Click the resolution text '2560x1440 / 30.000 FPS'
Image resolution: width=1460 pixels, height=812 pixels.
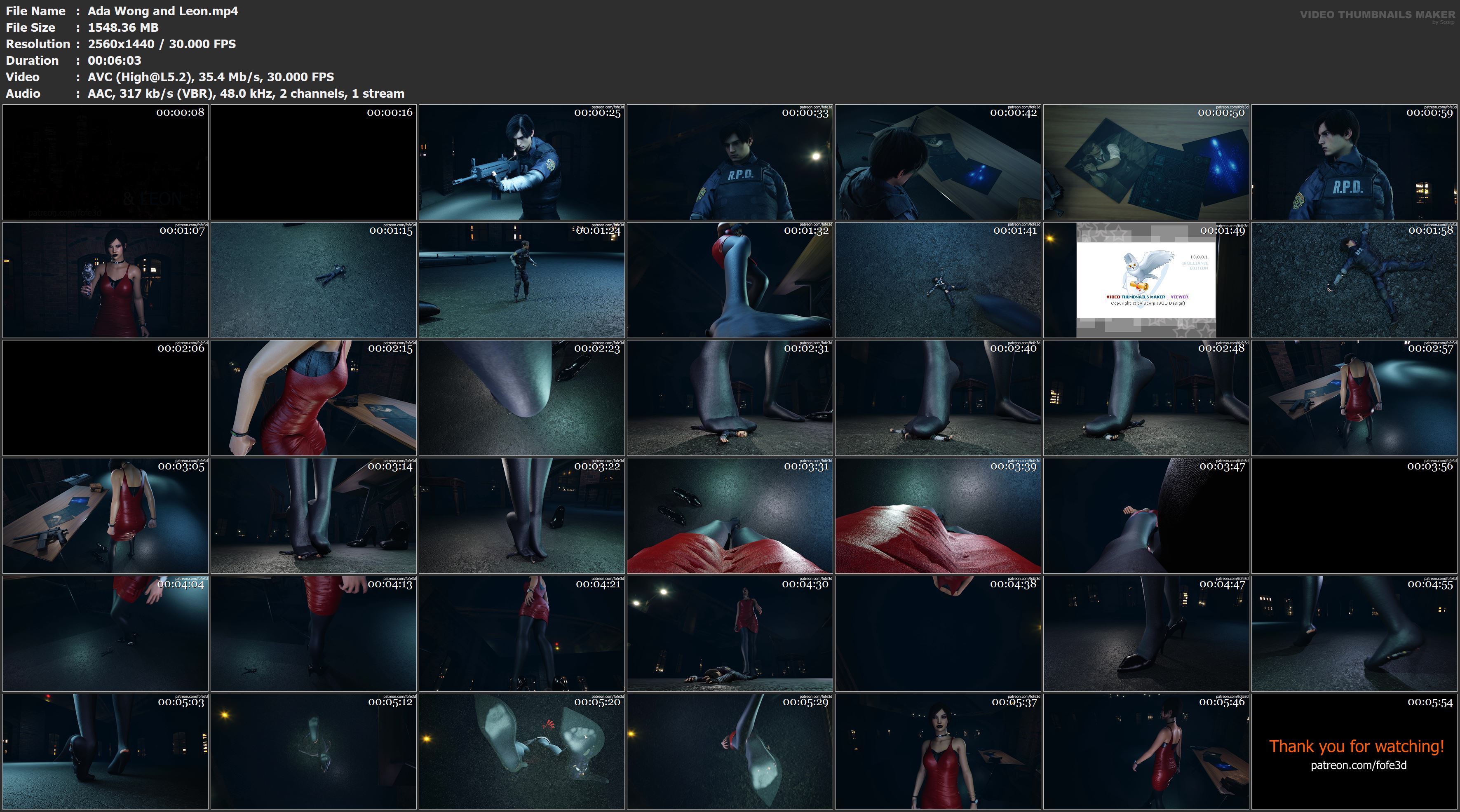click(162, 44)
